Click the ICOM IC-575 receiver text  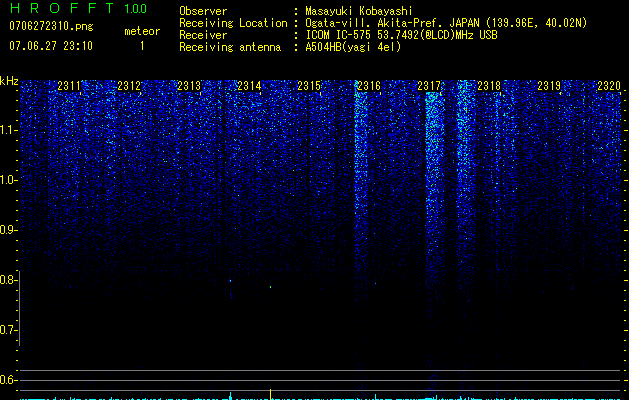click(401, 35)
